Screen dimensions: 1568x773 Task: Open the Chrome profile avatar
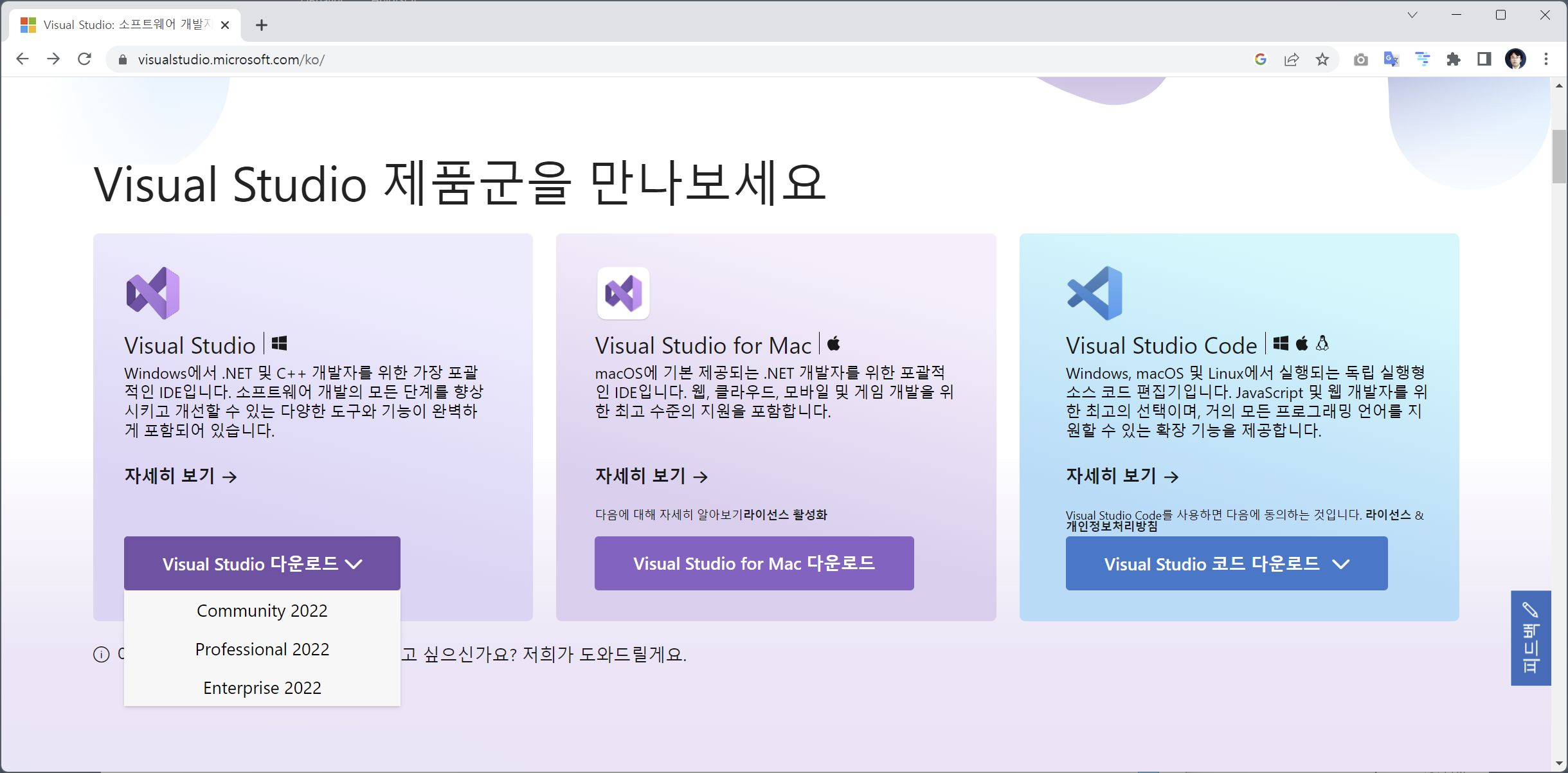(x=1515, y=59)
